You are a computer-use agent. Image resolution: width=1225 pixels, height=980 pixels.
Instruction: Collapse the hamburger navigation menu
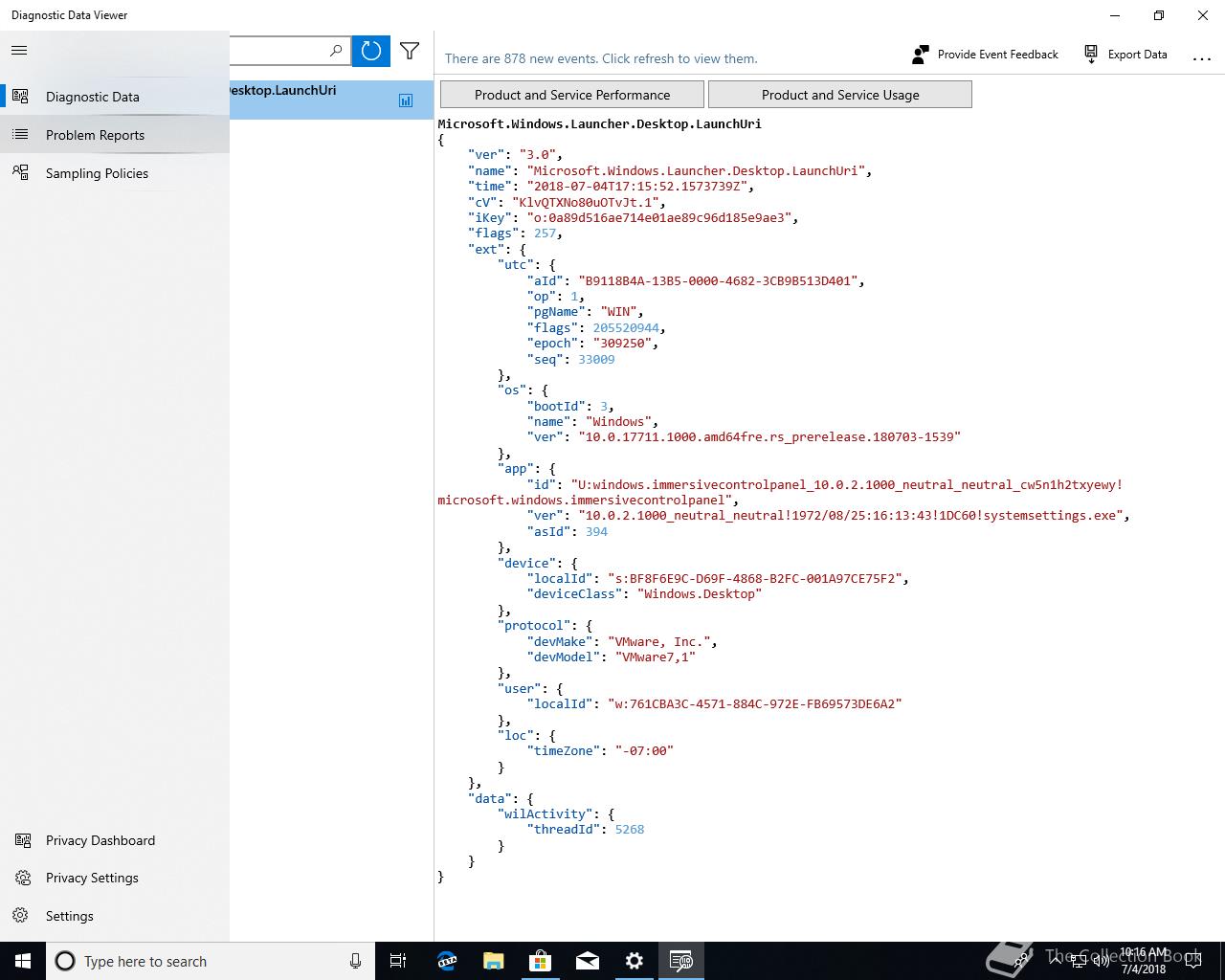point(19,50)
